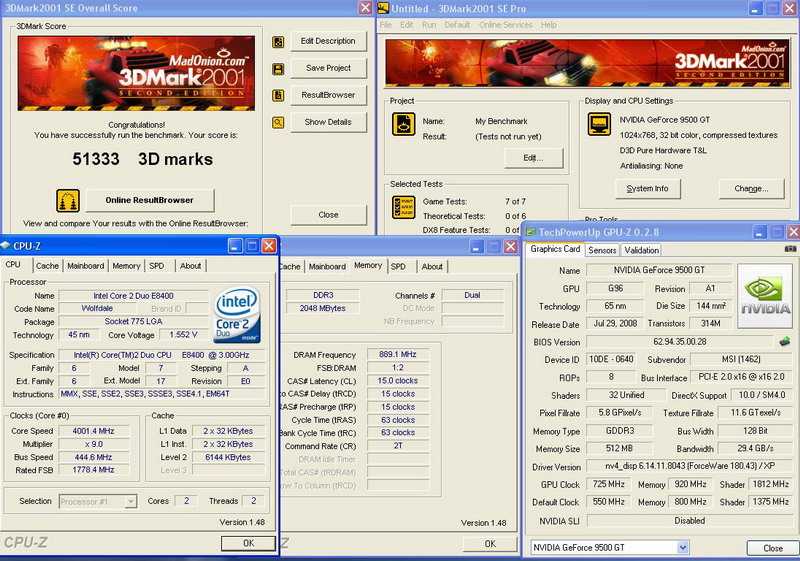800x561 pixels.
Task: Click the GPU-Z camera screenshot icon
Action: tap(790, 249)
